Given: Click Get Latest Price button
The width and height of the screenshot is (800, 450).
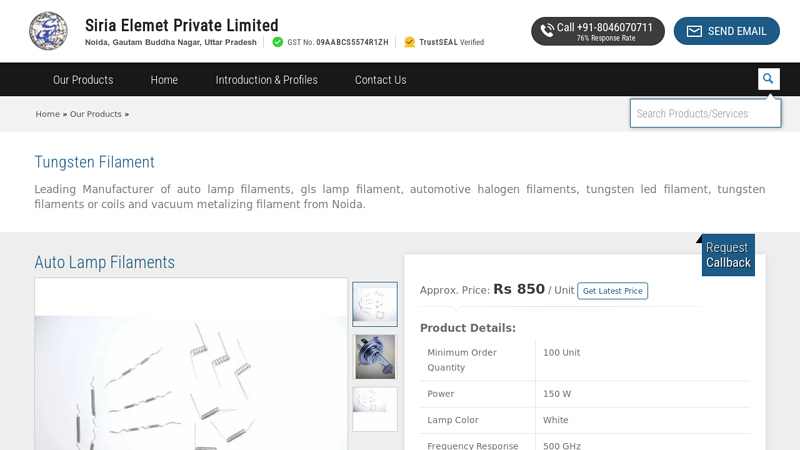Looking at the screenshot, I should (x=612, y=291).
